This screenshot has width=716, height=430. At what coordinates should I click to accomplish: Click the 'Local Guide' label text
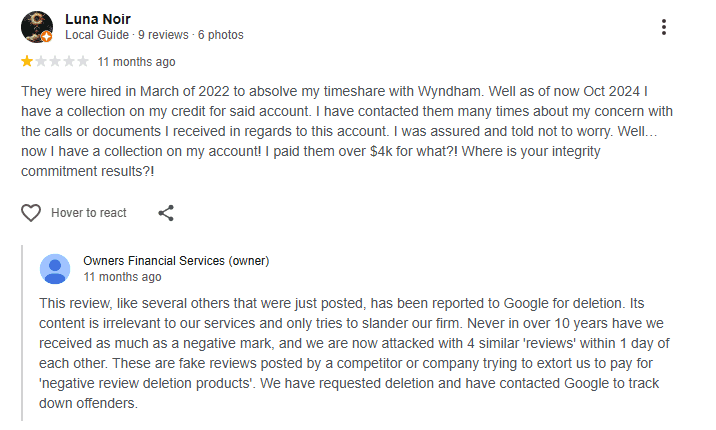coord(97,35)
